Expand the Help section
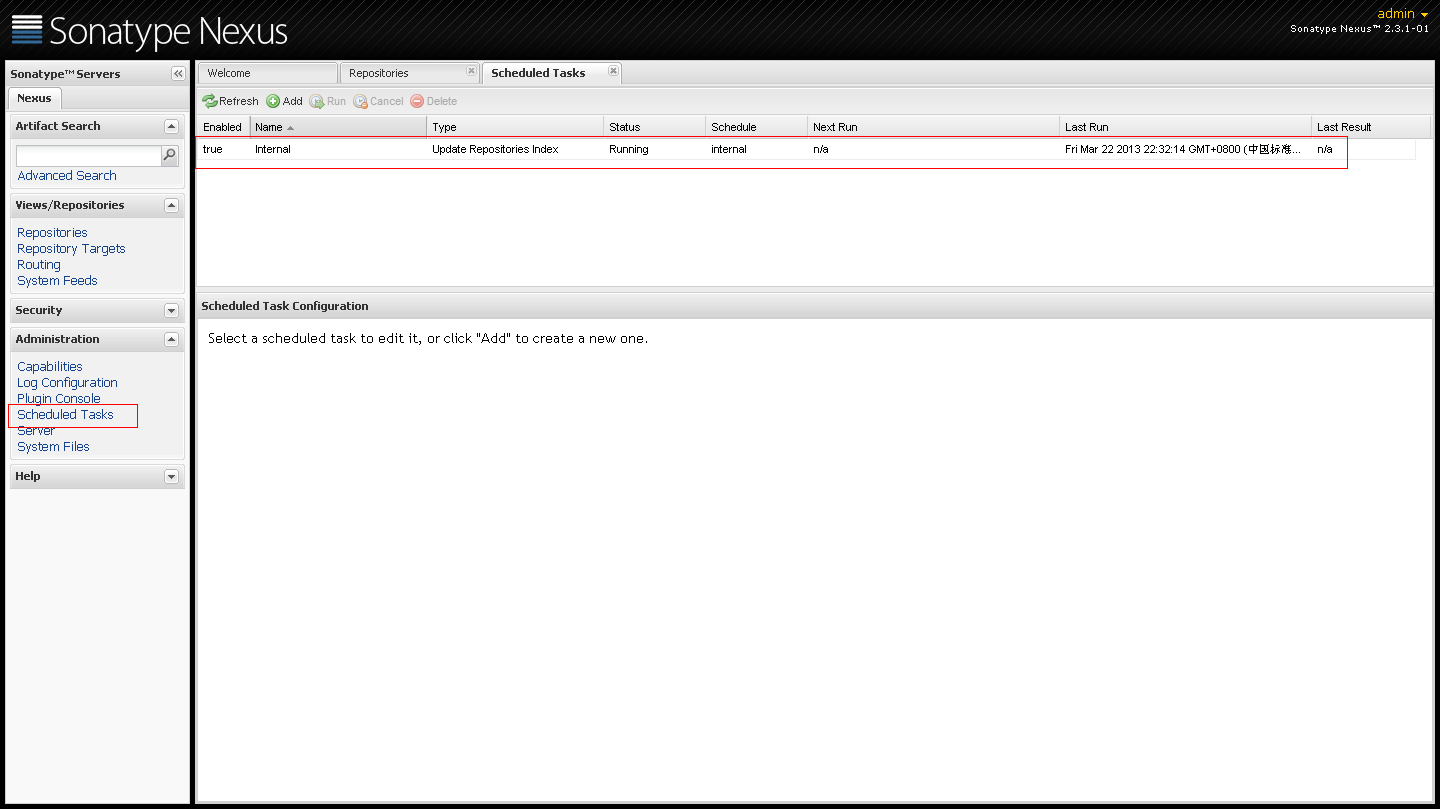Viewport: 1440px width, 809px height. coord(171,477)
